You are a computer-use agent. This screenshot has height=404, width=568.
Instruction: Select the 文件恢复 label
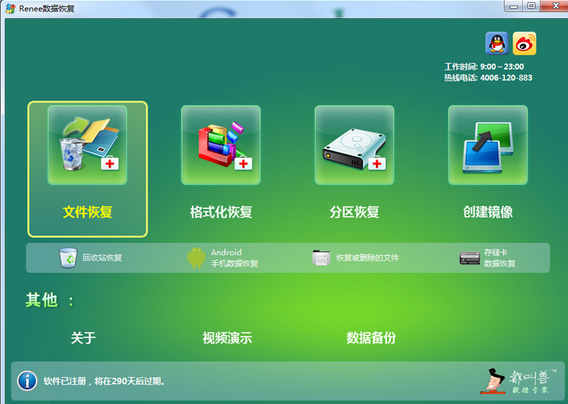pyautogui.click(x=87, y=212)
